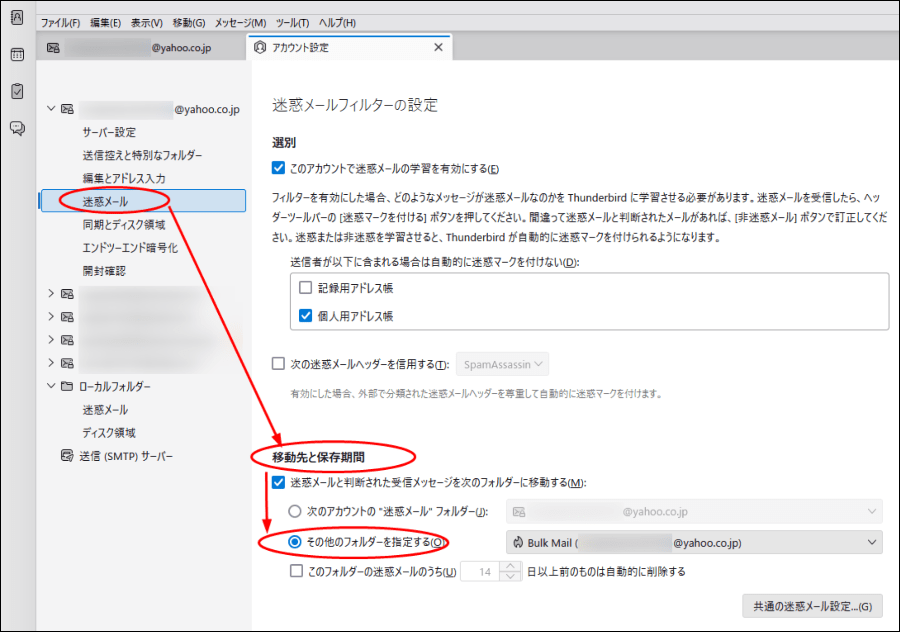Select 迷惑メール under the yahoo account
Viewport: 900px width, 632px height.
[143, 201]
